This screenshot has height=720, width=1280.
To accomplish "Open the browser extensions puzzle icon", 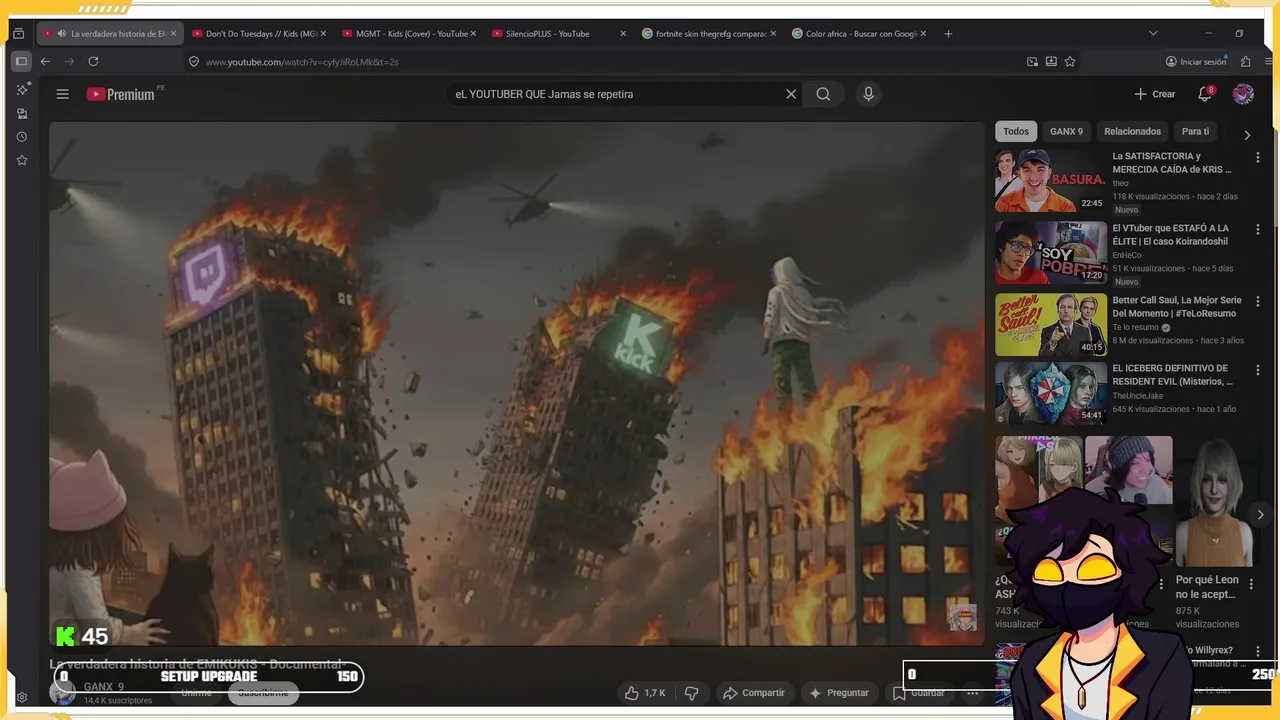I will click(x=1246, y=61).
